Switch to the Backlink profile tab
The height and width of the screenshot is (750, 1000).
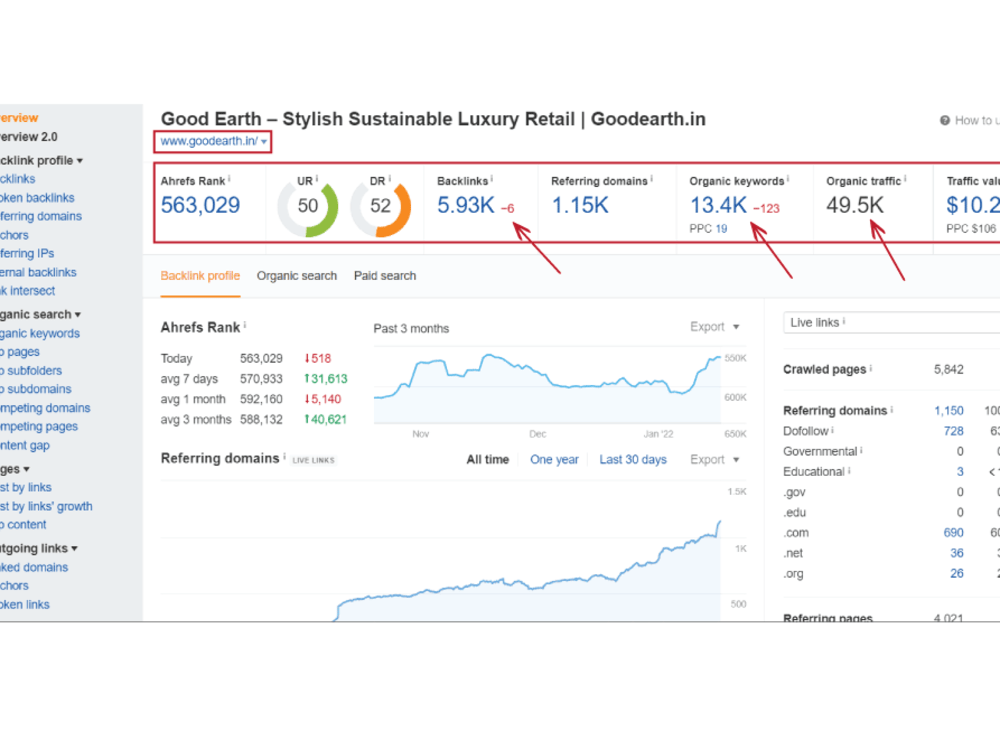200,276
